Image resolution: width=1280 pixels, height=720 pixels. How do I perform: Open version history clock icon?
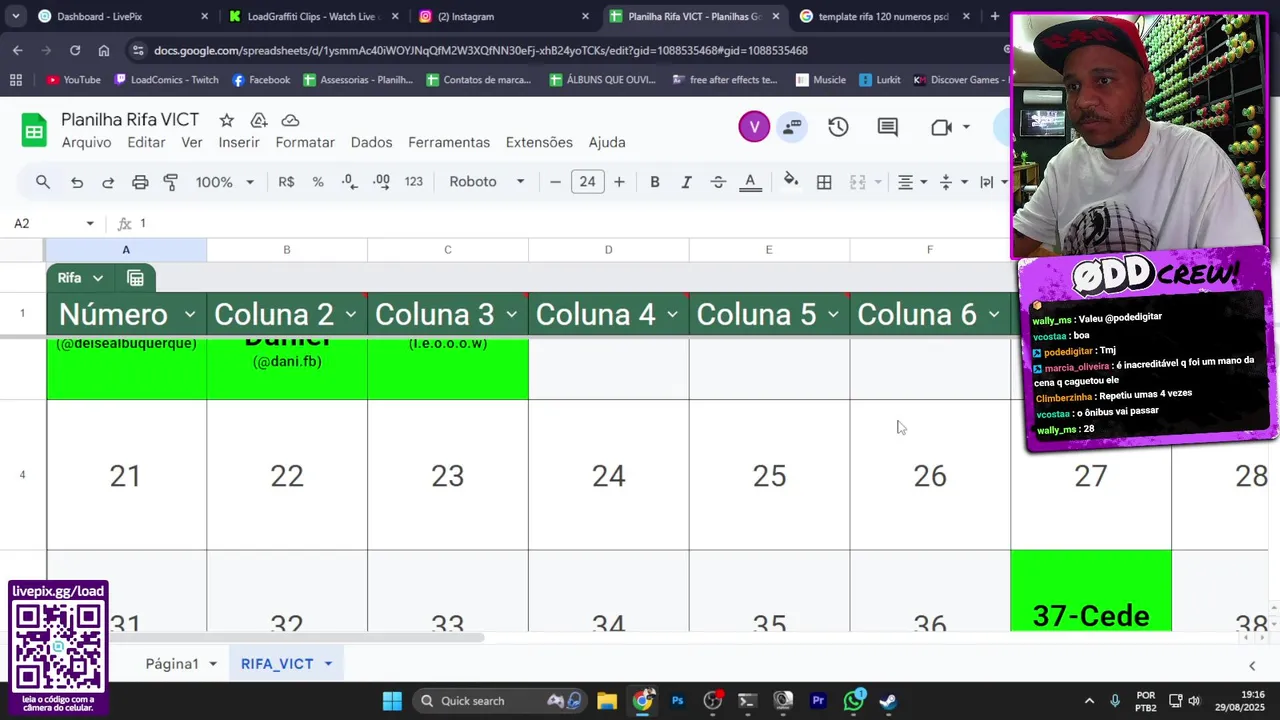838,127
